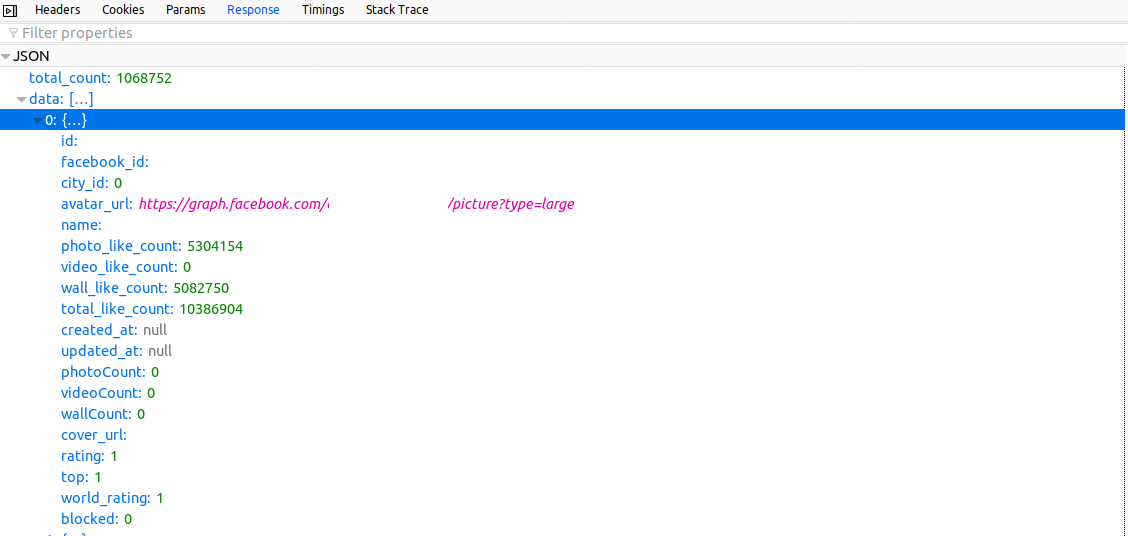Select the total_count row
Viewport: 1128px width, 536px height.
pyautogui.click(x=561, y=78)
